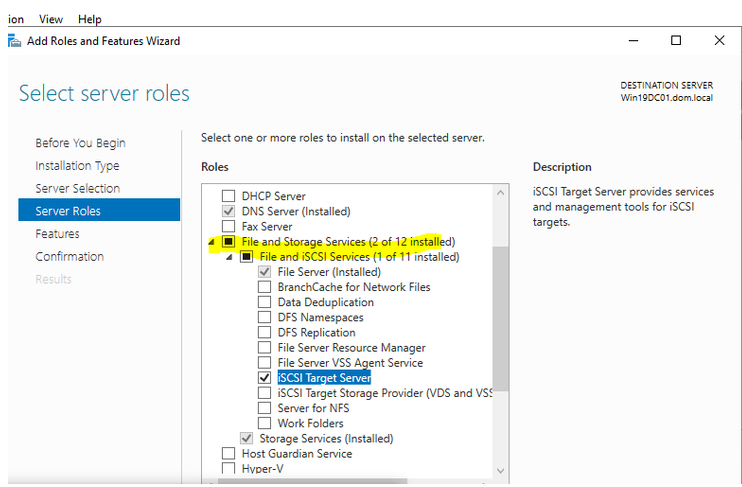This screenshot has width=742, height=487.
Task: Uncheck the iSCSI Target Server checkbox
Action: [x=264, y=378]
